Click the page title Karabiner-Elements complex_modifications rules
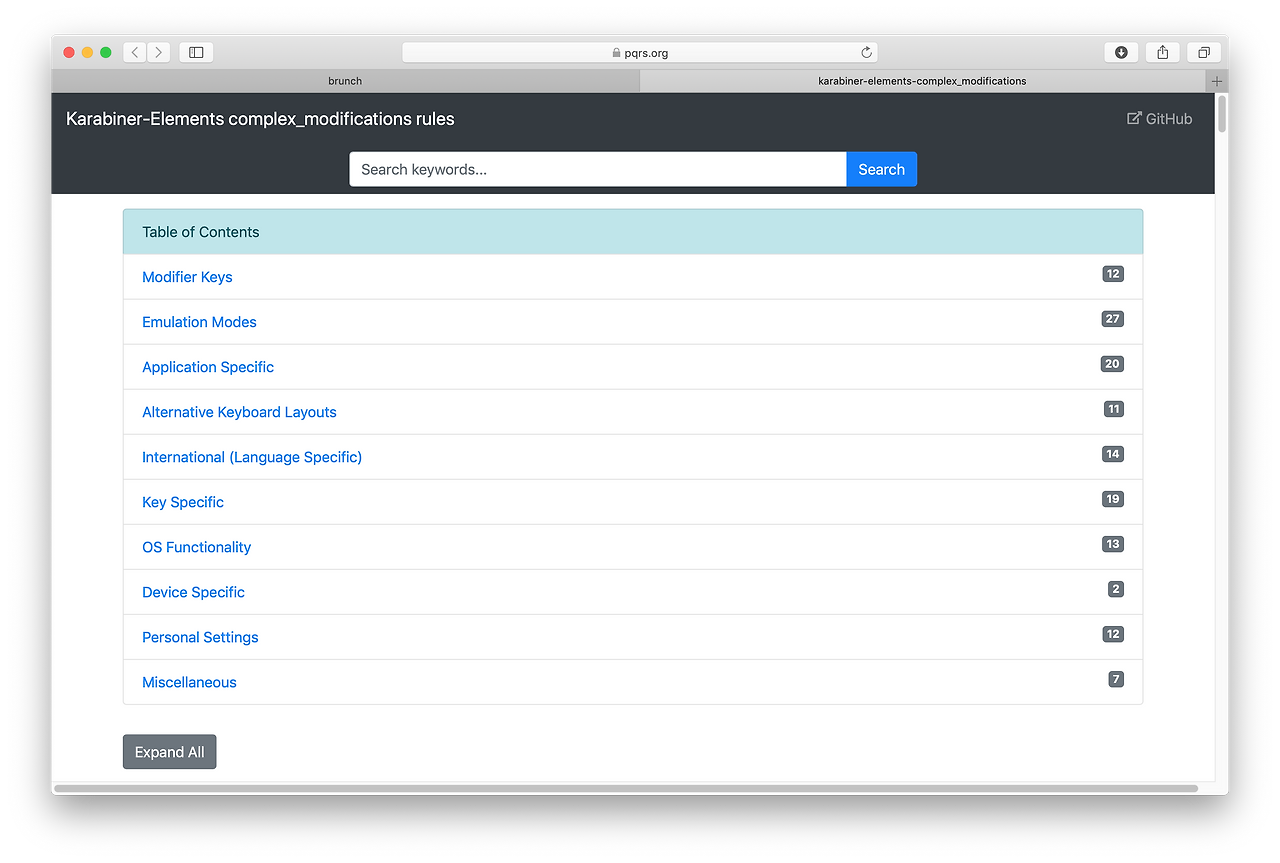Viewport: 1280px width, 863px height. pyautogui.click(x=260, y=119)
